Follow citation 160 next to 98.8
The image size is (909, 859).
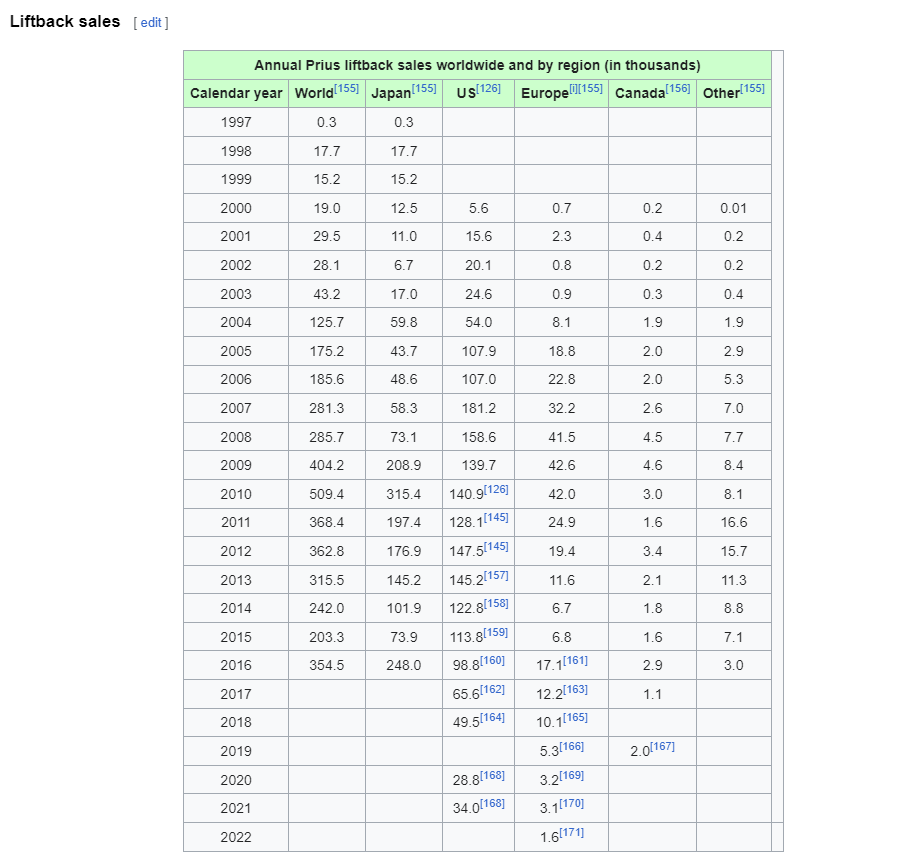[x=493, y=660]
